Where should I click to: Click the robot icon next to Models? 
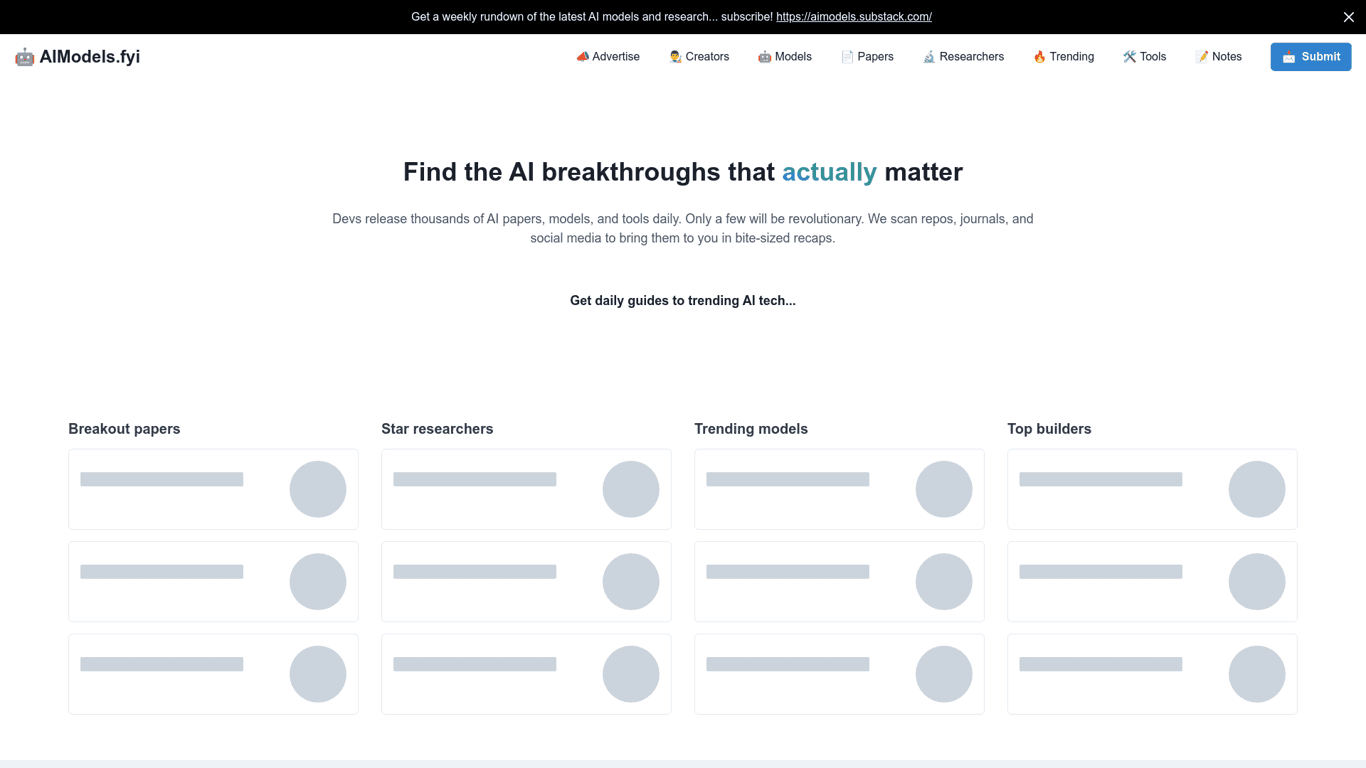click(x=764, y=57)
